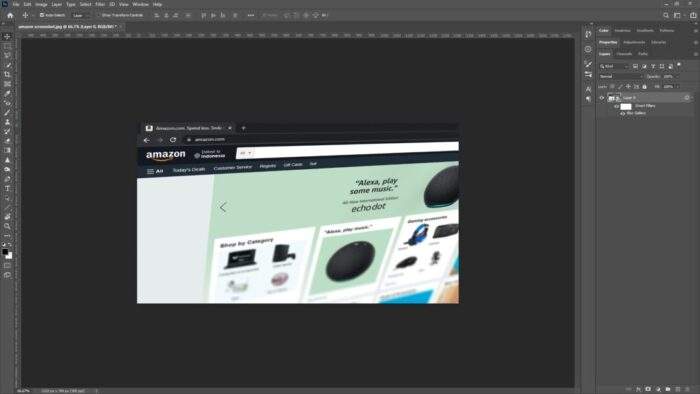The height and width of the screenshot is (394, 700).
Task: Select the Clone Stamp tool
Action: (7, 122)
